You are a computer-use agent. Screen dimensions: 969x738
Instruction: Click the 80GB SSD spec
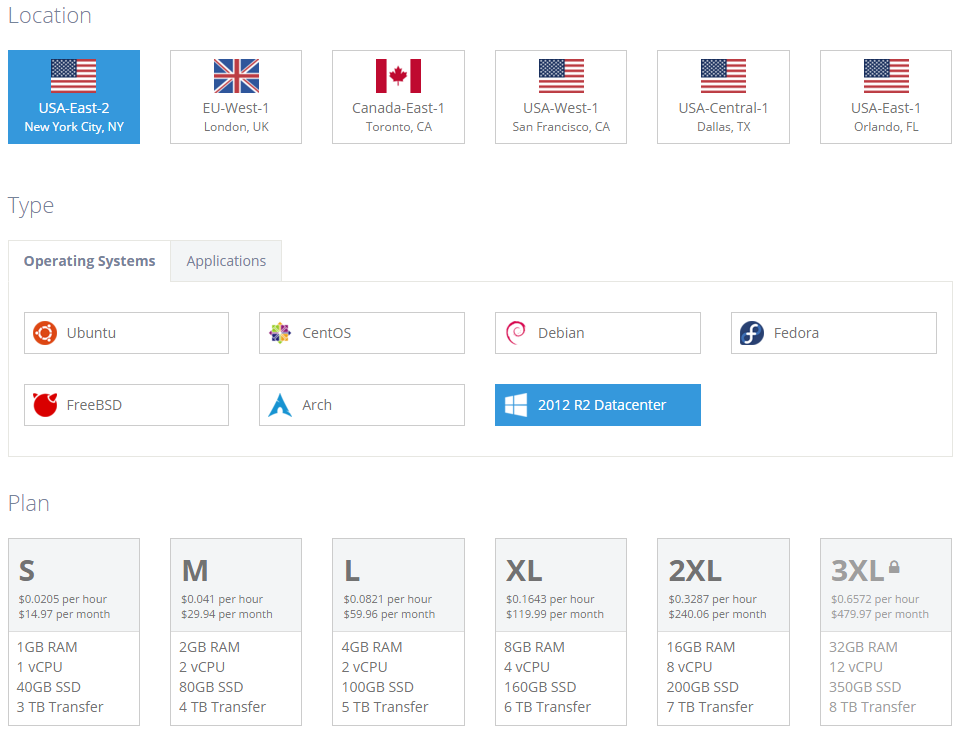point(211,687)
